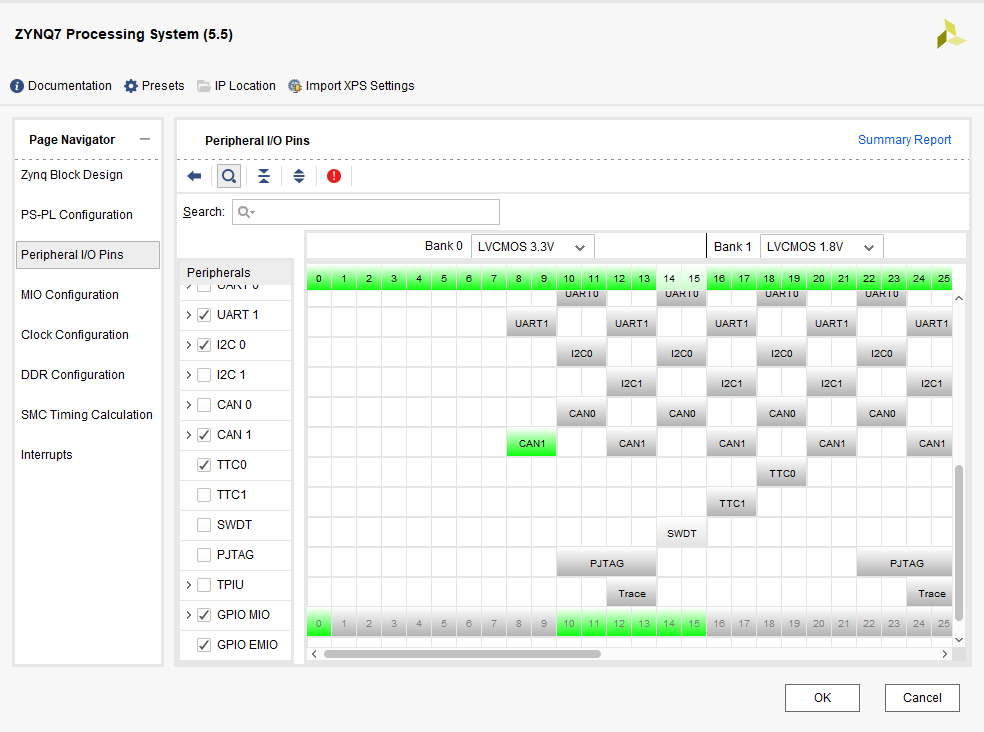The width and height of the screenshot is (984, 732).
Task: Click the vertical scrollbar down arrow
Action: point(959,640)
